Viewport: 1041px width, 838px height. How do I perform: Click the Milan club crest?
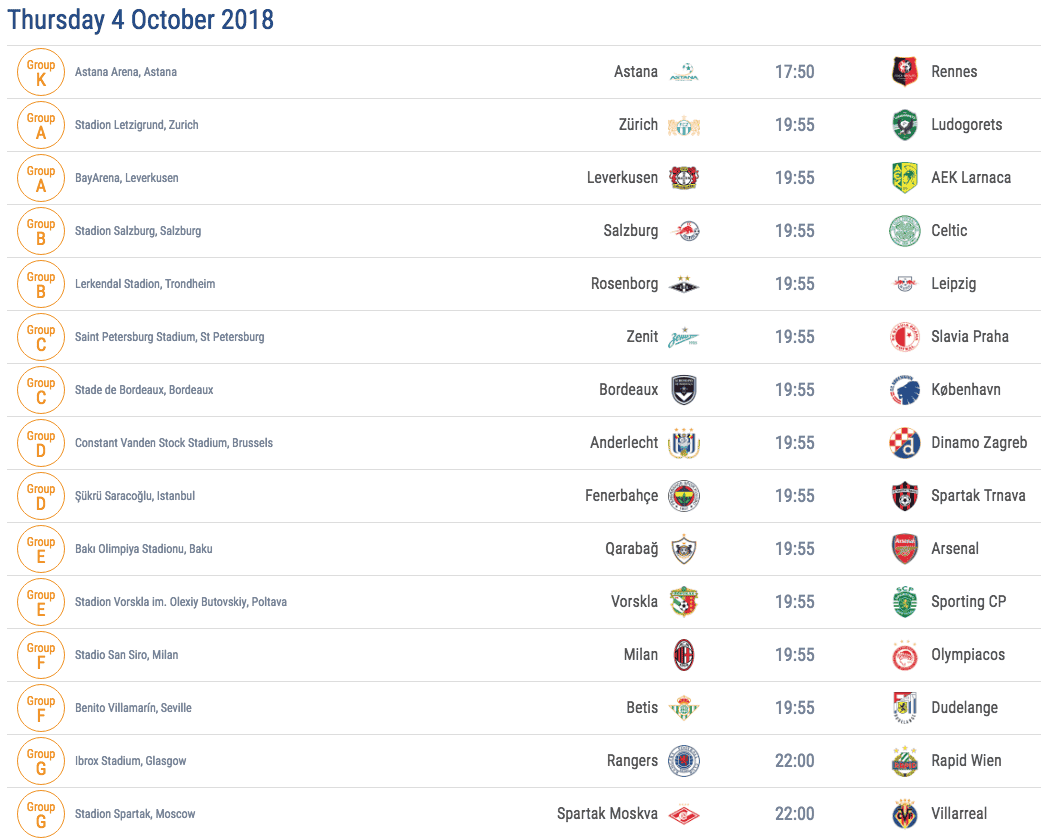pyautogui.click(x=684, y=655)
